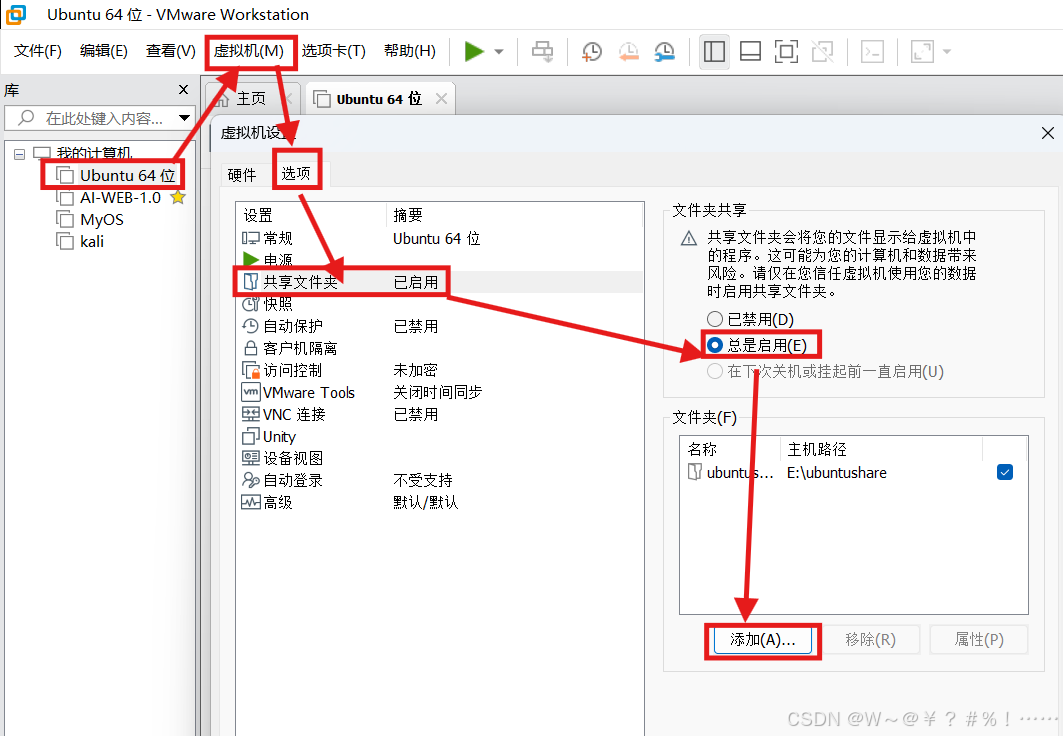
Task: Open the console view icon
Action: pyautogui.click(x=872, y=52)
